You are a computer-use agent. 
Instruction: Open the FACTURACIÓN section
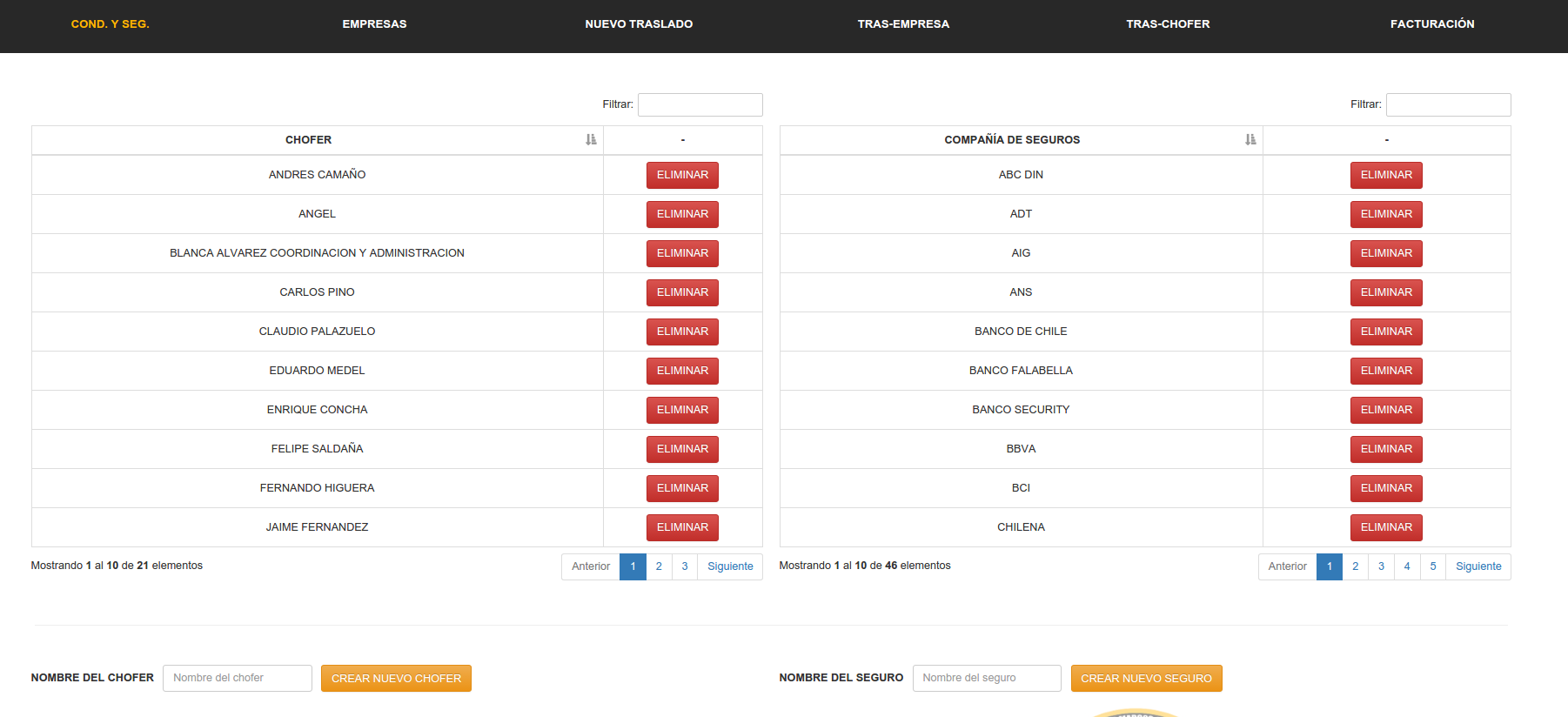(1431, 24)
